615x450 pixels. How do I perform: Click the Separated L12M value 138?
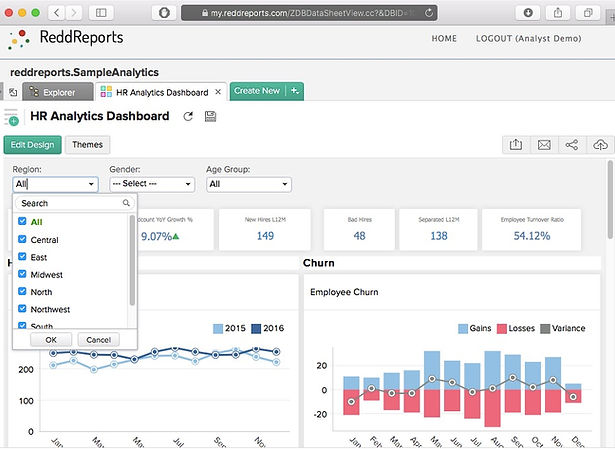pos(439,236)
